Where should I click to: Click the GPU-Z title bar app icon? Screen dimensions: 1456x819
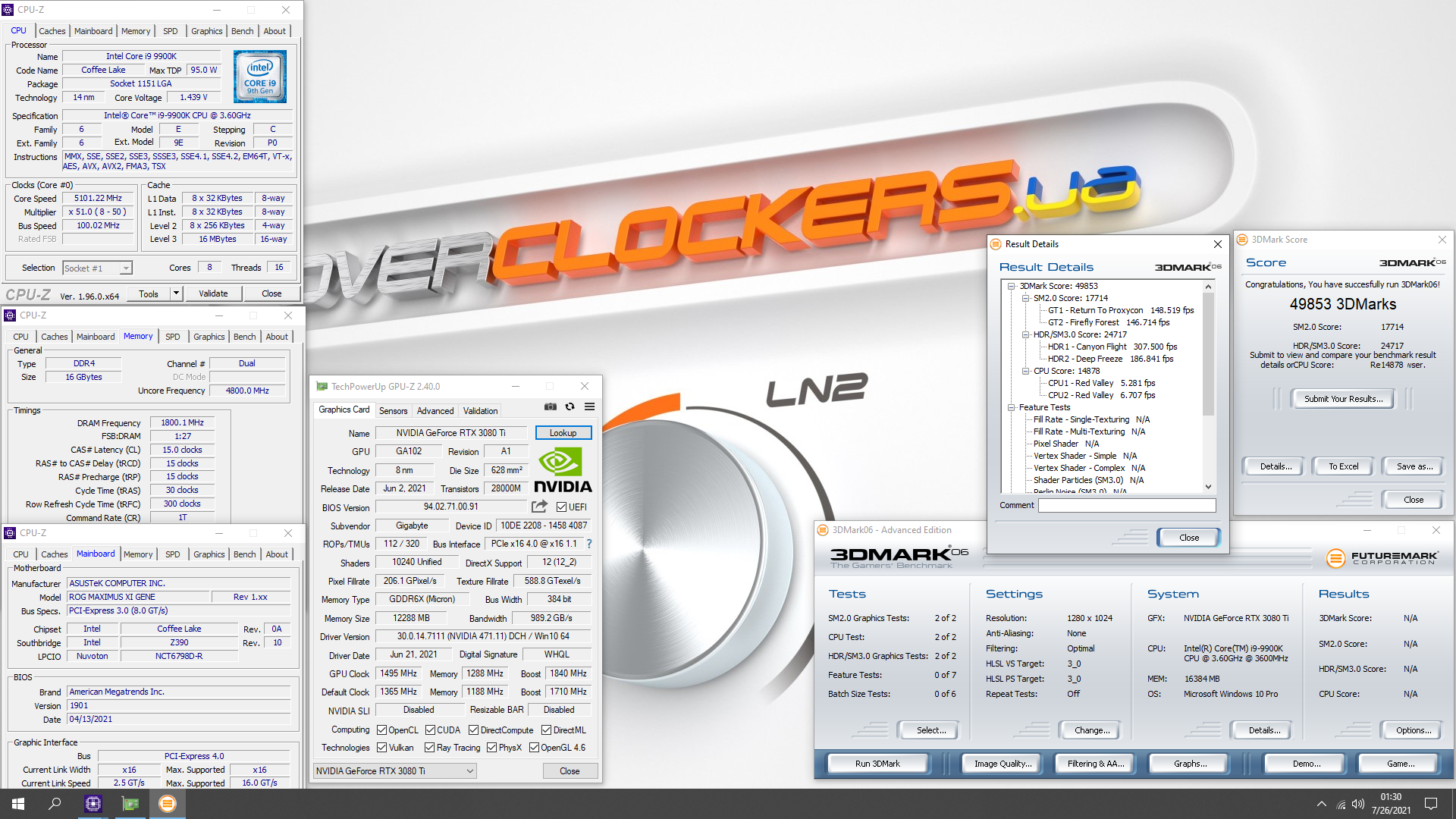tap(322, 386)
